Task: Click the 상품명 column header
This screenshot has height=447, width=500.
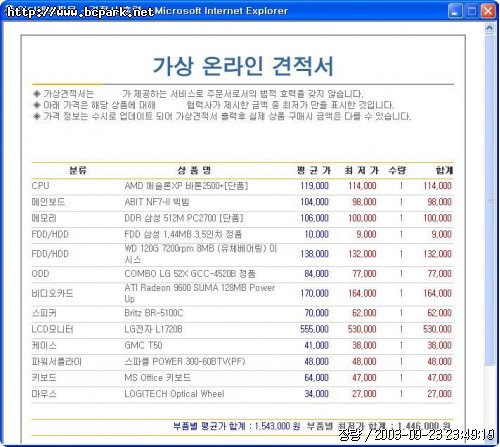Action: click(194, 170)
